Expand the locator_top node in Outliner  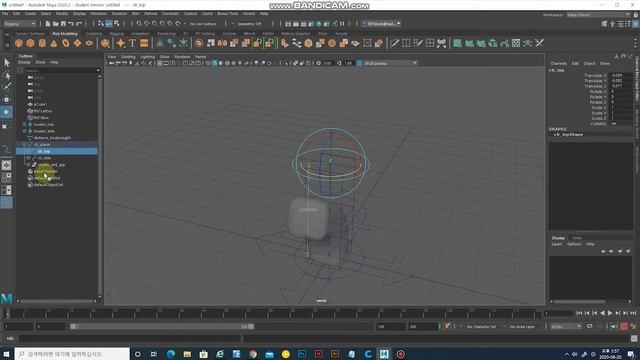[24, 124]
